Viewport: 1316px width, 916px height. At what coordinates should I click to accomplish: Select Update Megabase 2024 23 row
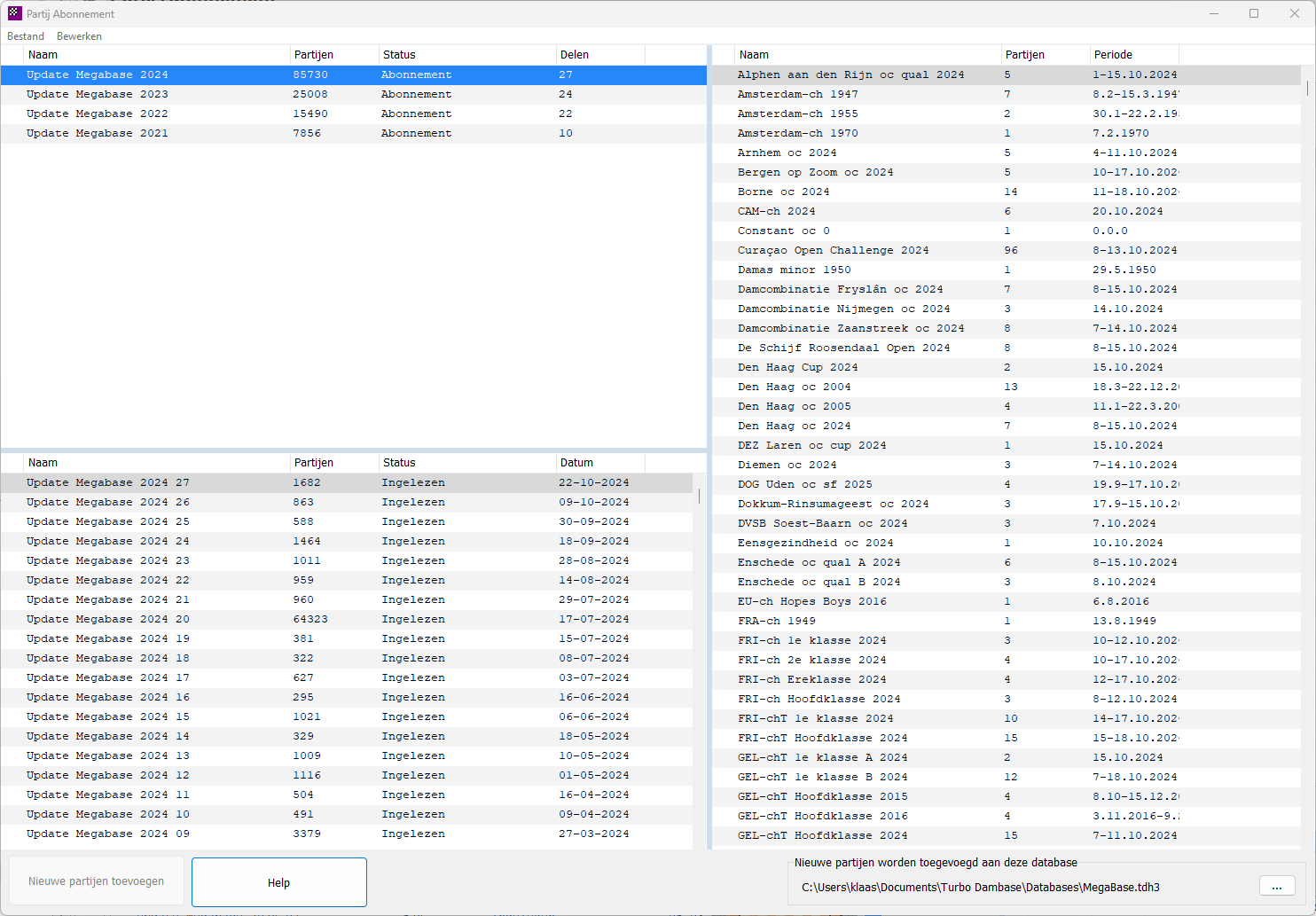[x=347, y=561]
